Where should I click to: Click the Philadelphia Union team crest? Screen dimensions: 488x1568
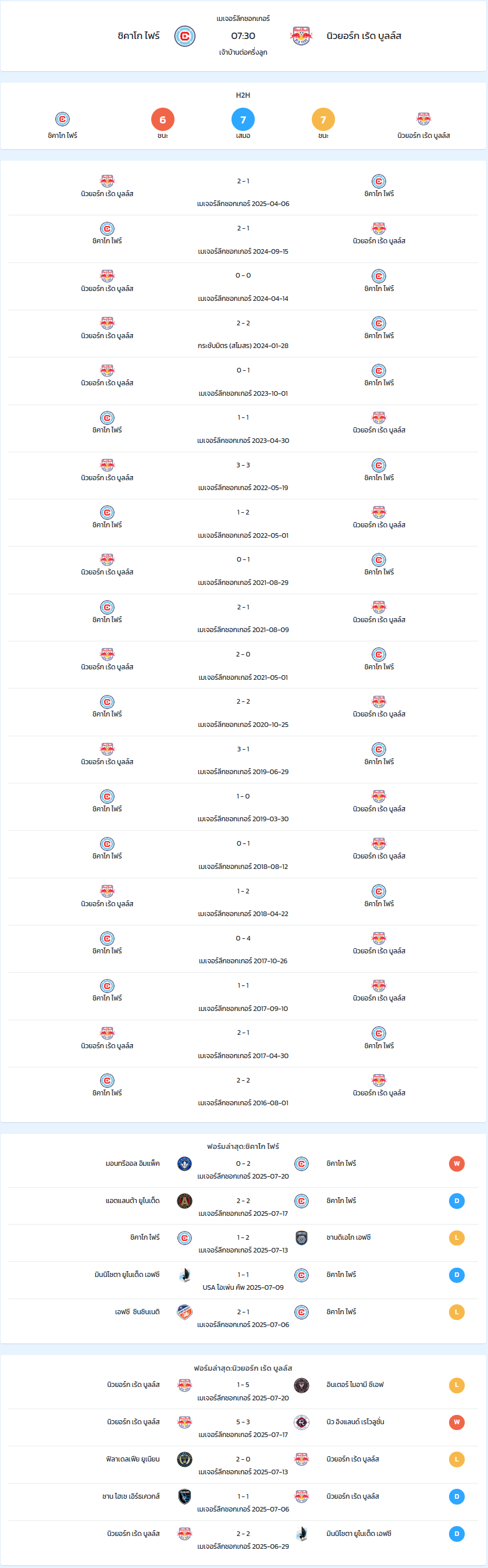[x=184, y=1459]
